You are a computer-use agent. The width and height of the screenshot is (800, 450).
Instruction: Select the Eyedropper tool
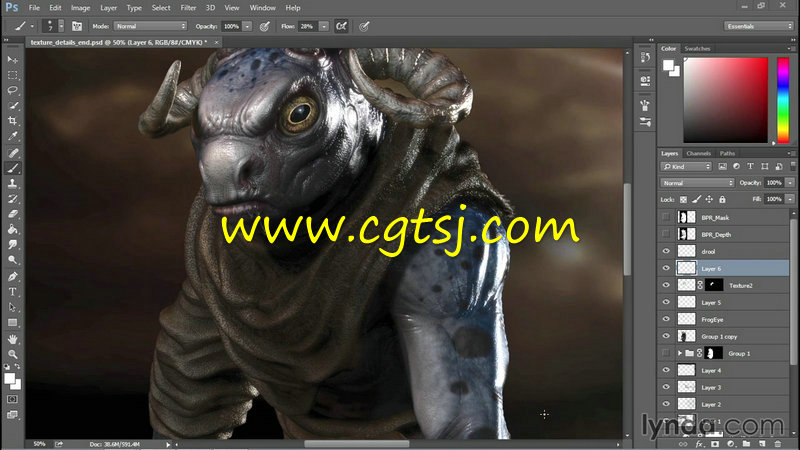pos(12,136)
